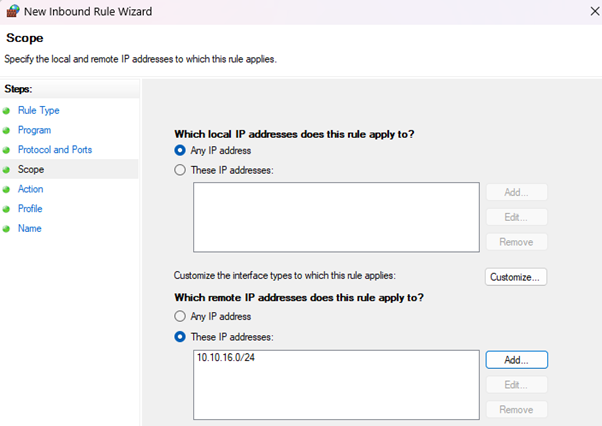Open the Name step
602x426 pixels.
[x=30, y=228]
